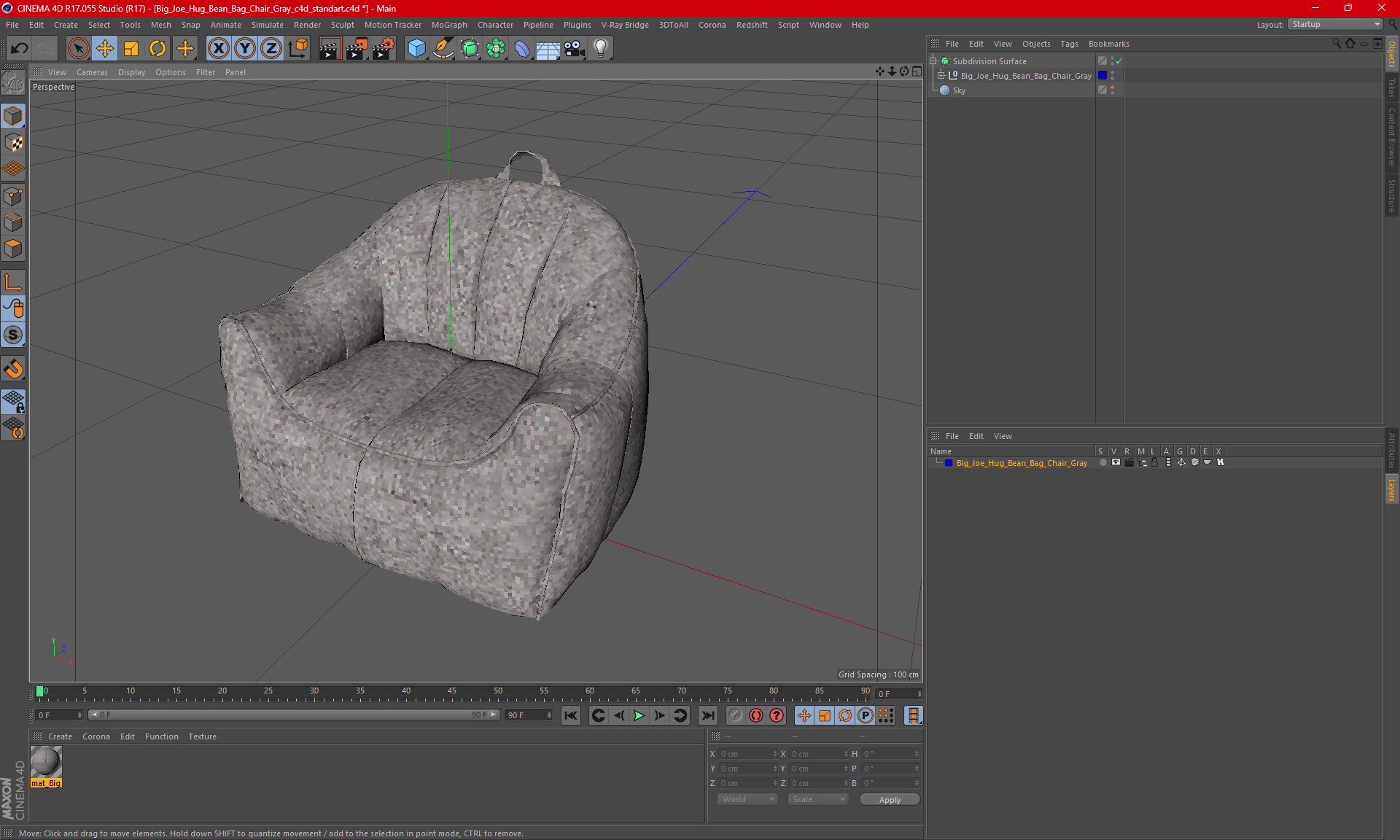The image size is (1400, 840).
Task: Click the Apply button
Action: click(x=890, y=800)
